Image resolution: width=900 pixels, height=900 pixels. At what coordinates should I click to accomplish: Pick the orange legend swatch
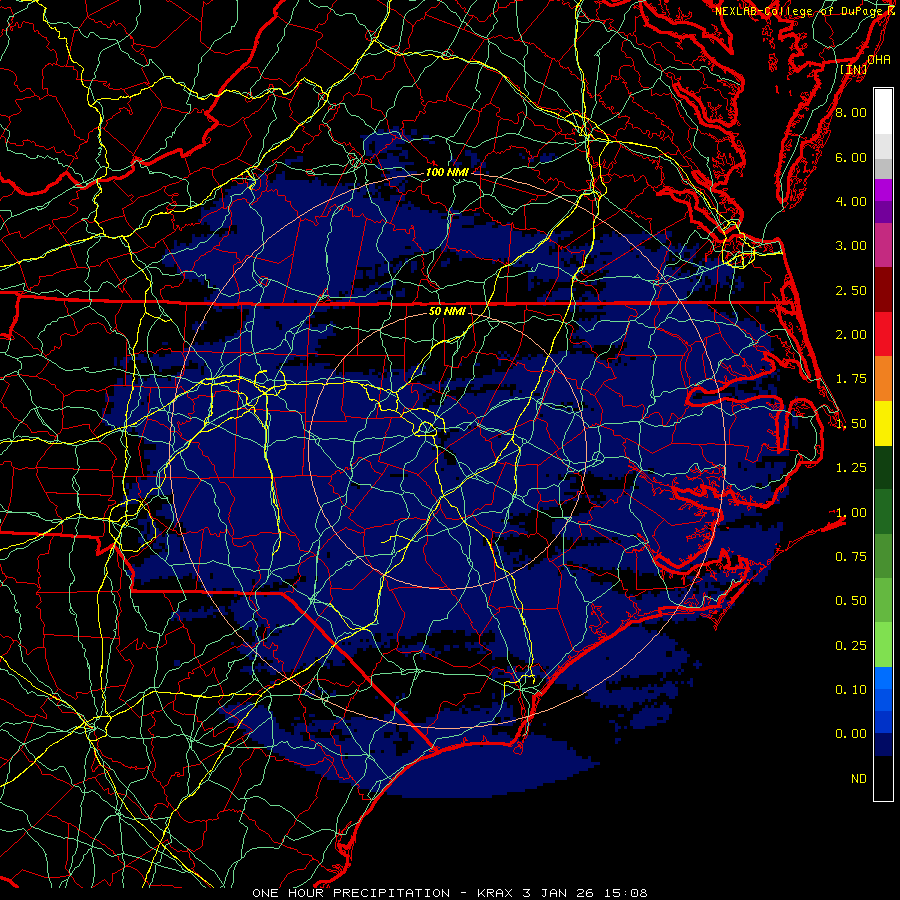coord(883,379)
